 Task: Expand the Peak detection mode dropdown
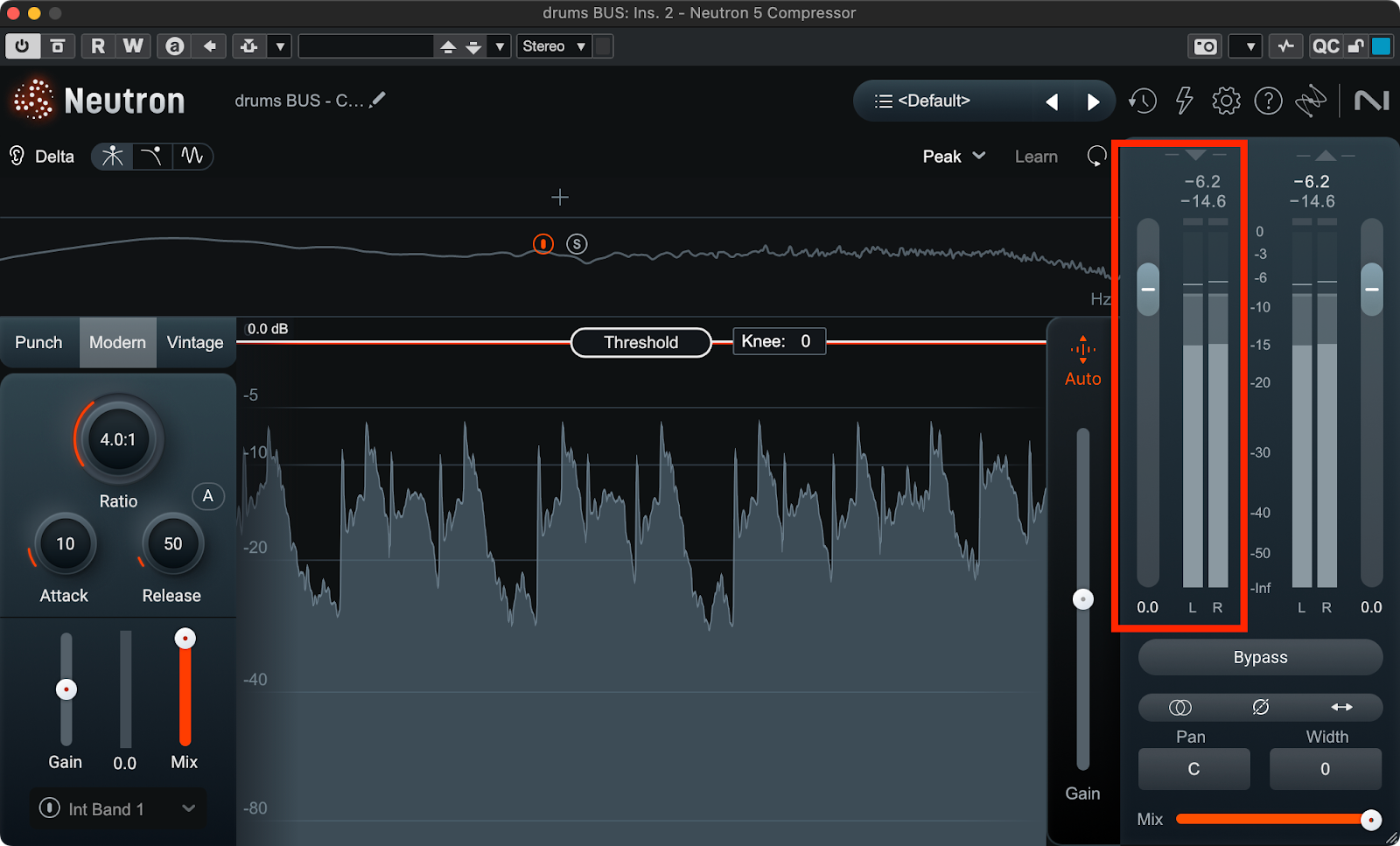coord(954,157)
